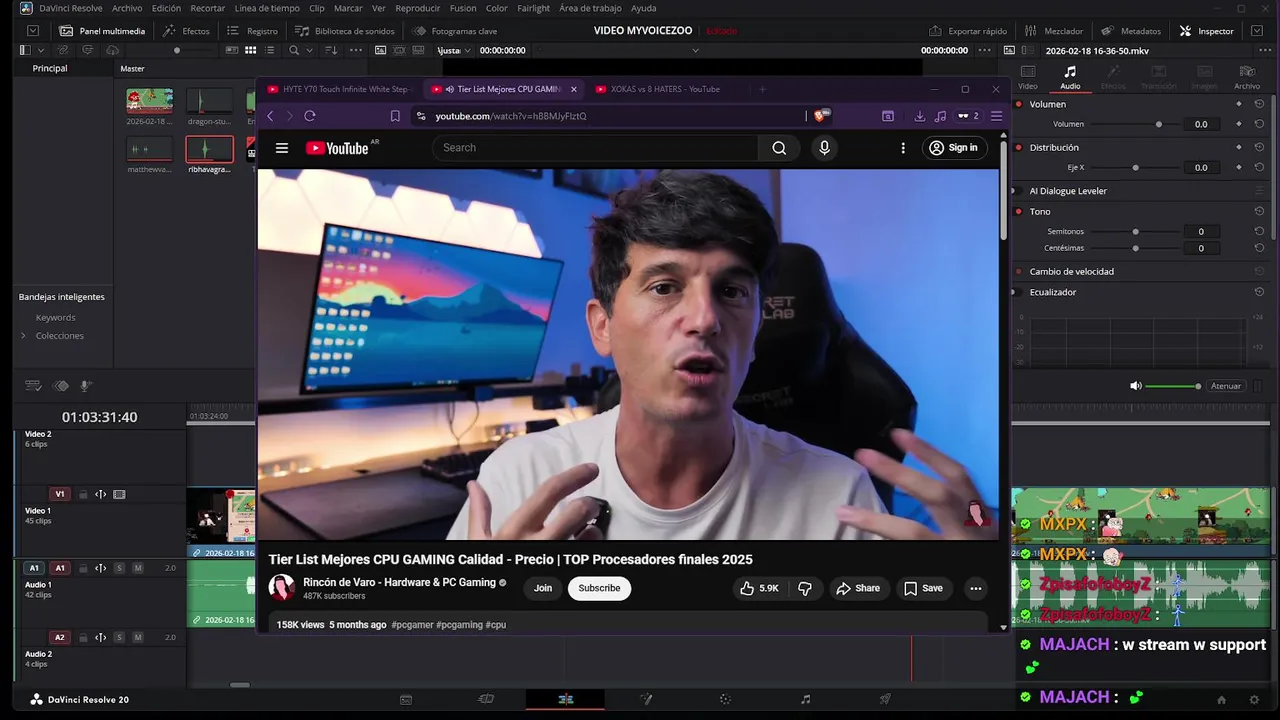This screenshot has width=1280, height=720.
Task: Click the media pool sort icon
Action: click(331, 50)
